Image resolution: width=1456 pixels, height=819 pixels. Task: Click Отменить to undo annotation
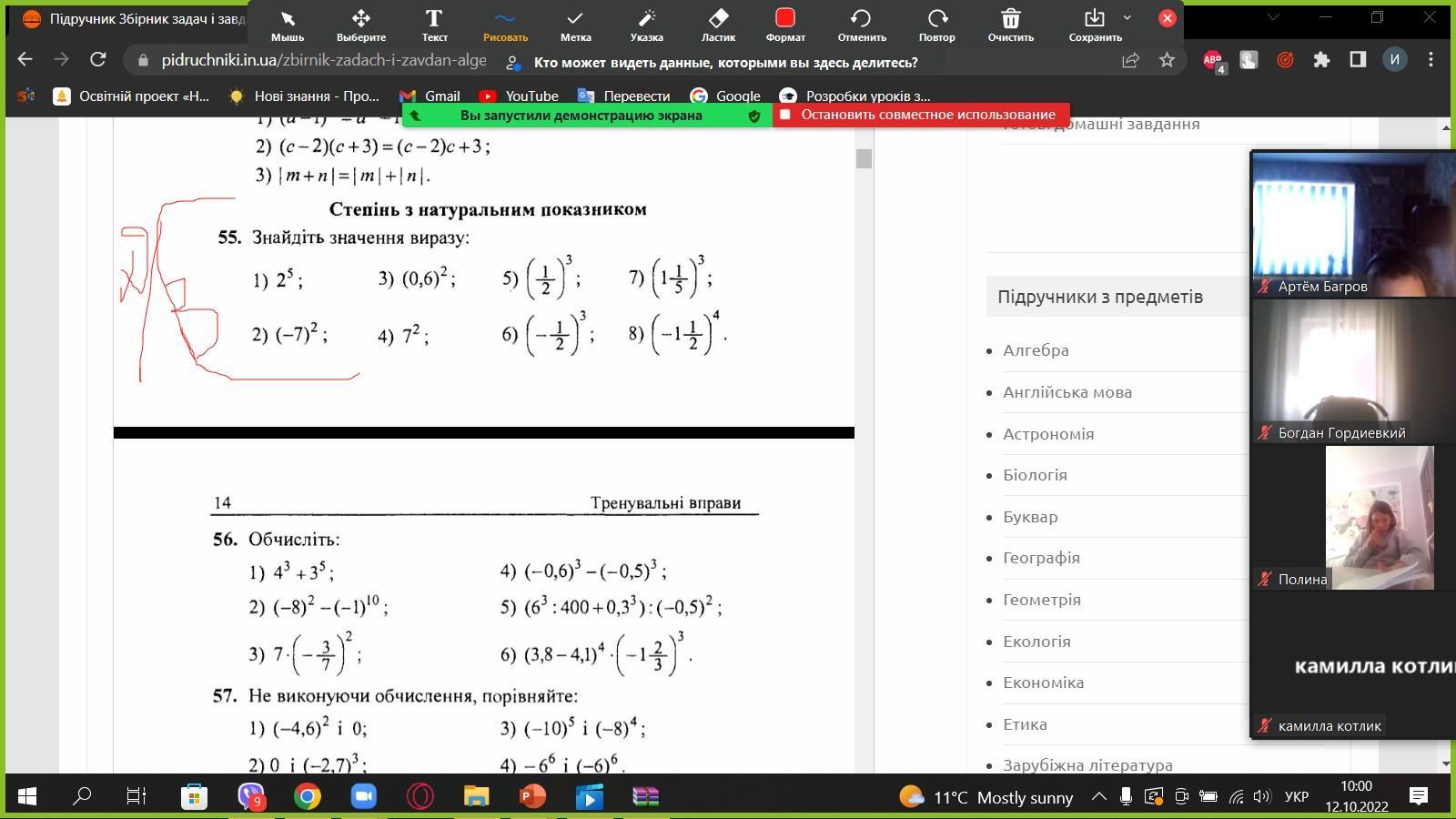(x=862, y=25)
